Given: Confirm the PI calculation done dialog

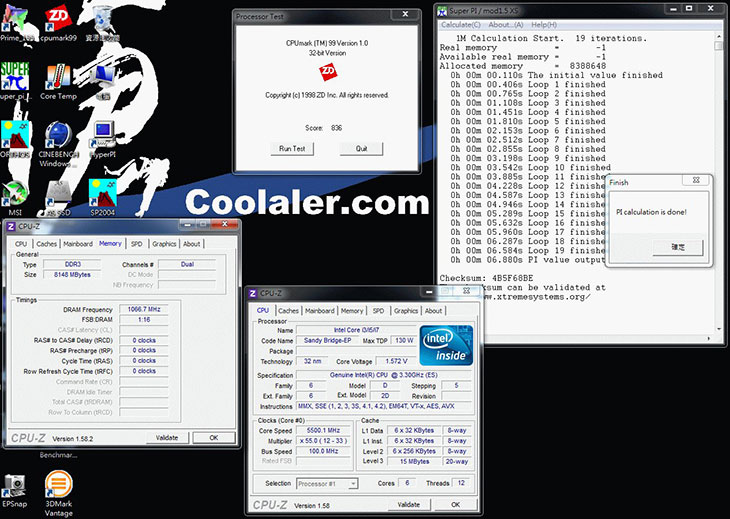Looking at the screenshot, I should 678,247.
